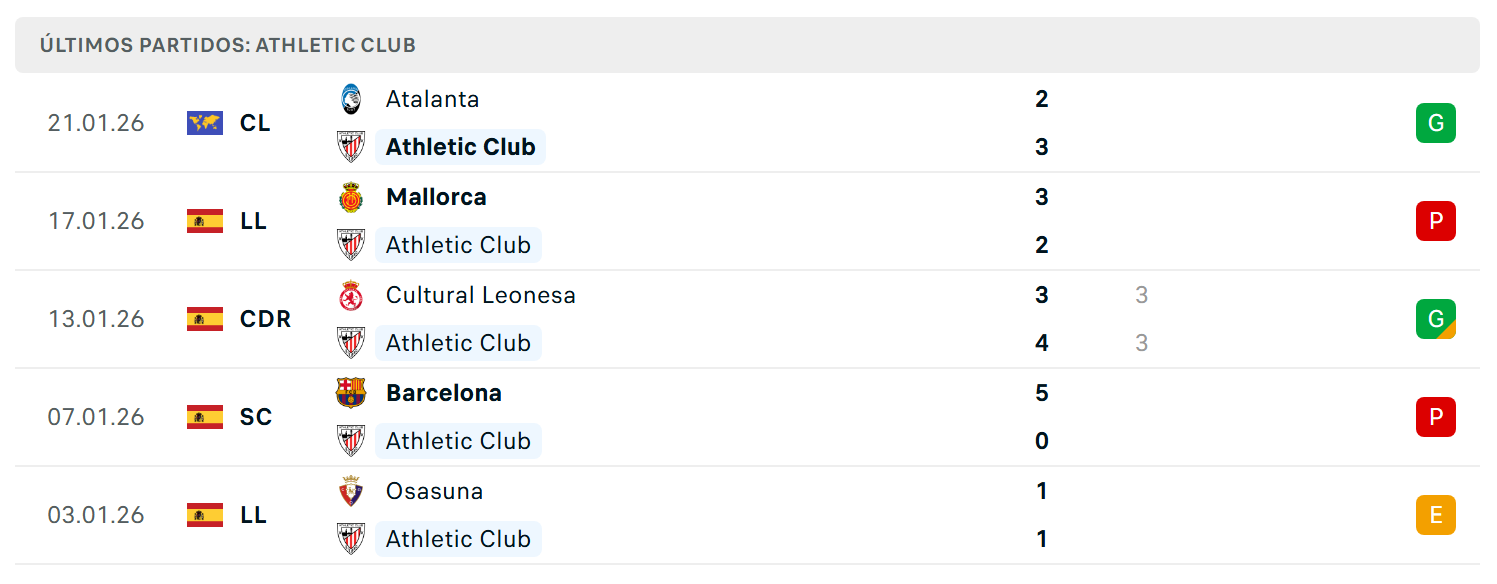Click the red P badge for Barcelona match
The height and width of the screenshot is (584, 1497).
(x=1436, y=417)
